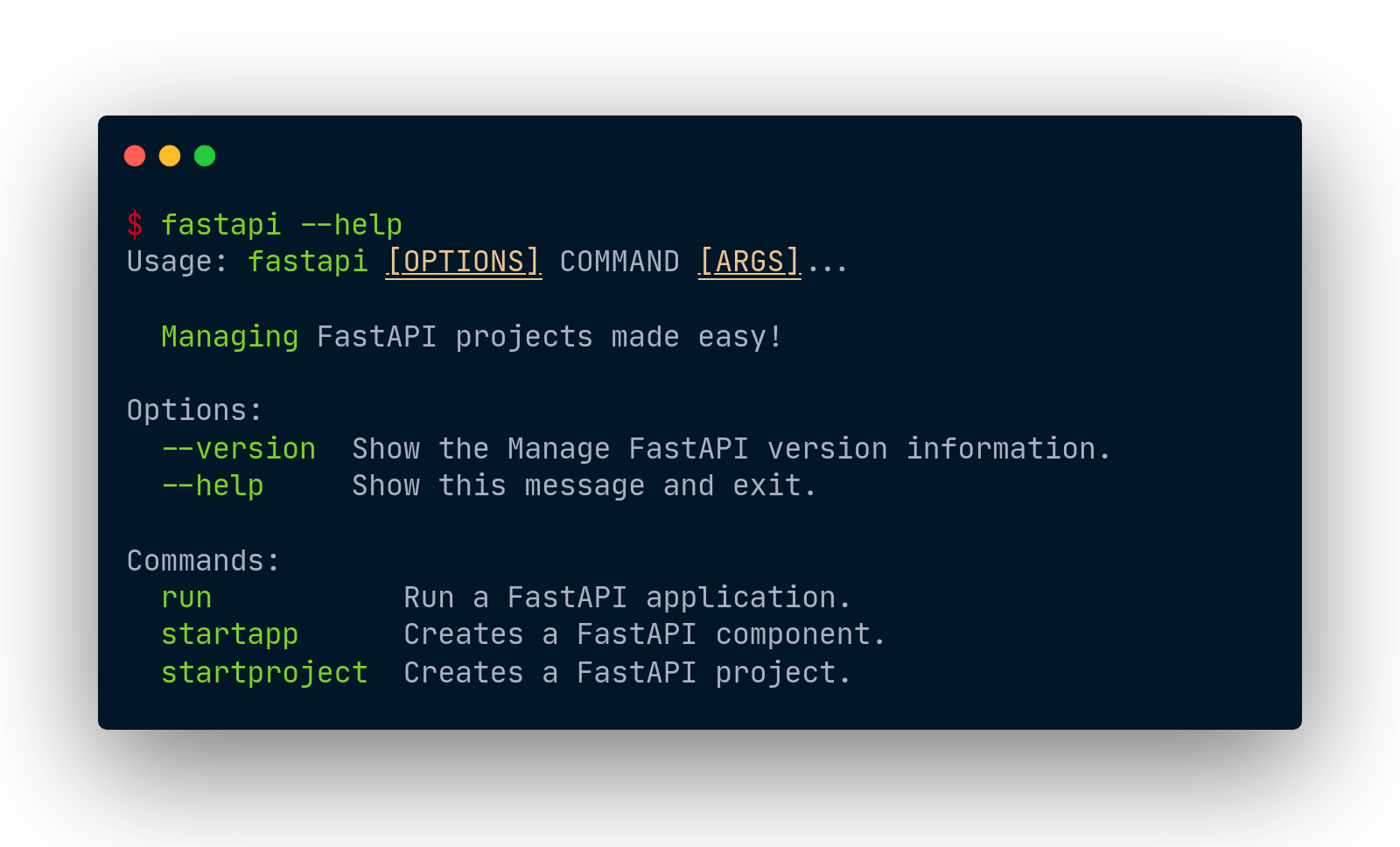
Task: Click the "Options:" section heading
Action: (194, 410)
